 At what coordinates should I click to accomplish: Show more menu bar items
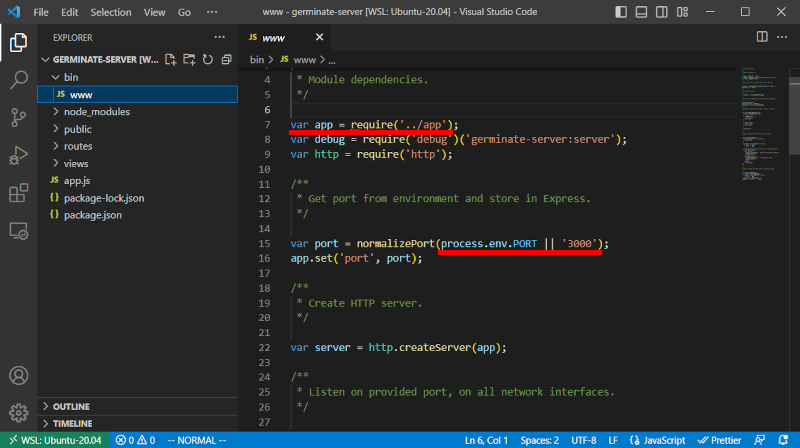(212, 12)
